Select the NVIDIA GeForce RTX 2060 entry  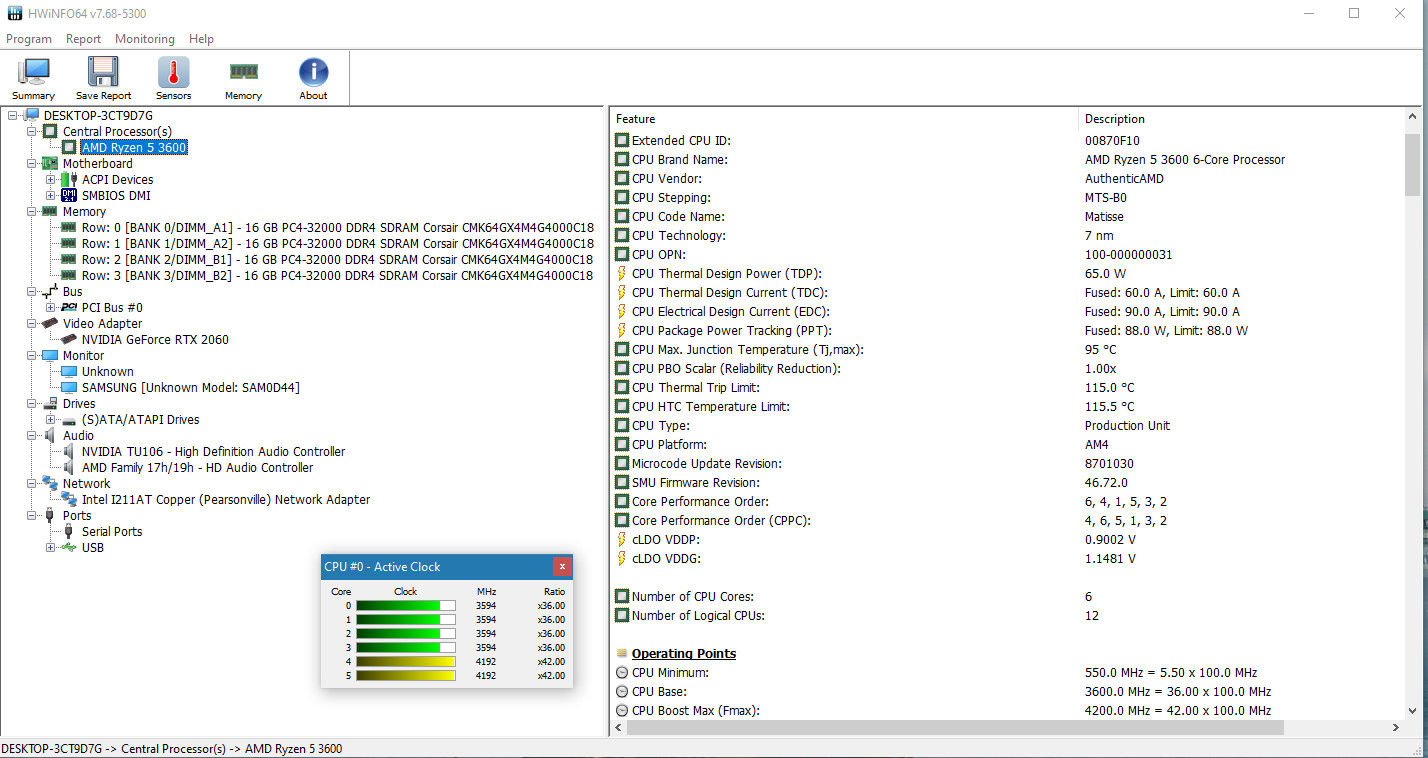[x=155, y=340]
